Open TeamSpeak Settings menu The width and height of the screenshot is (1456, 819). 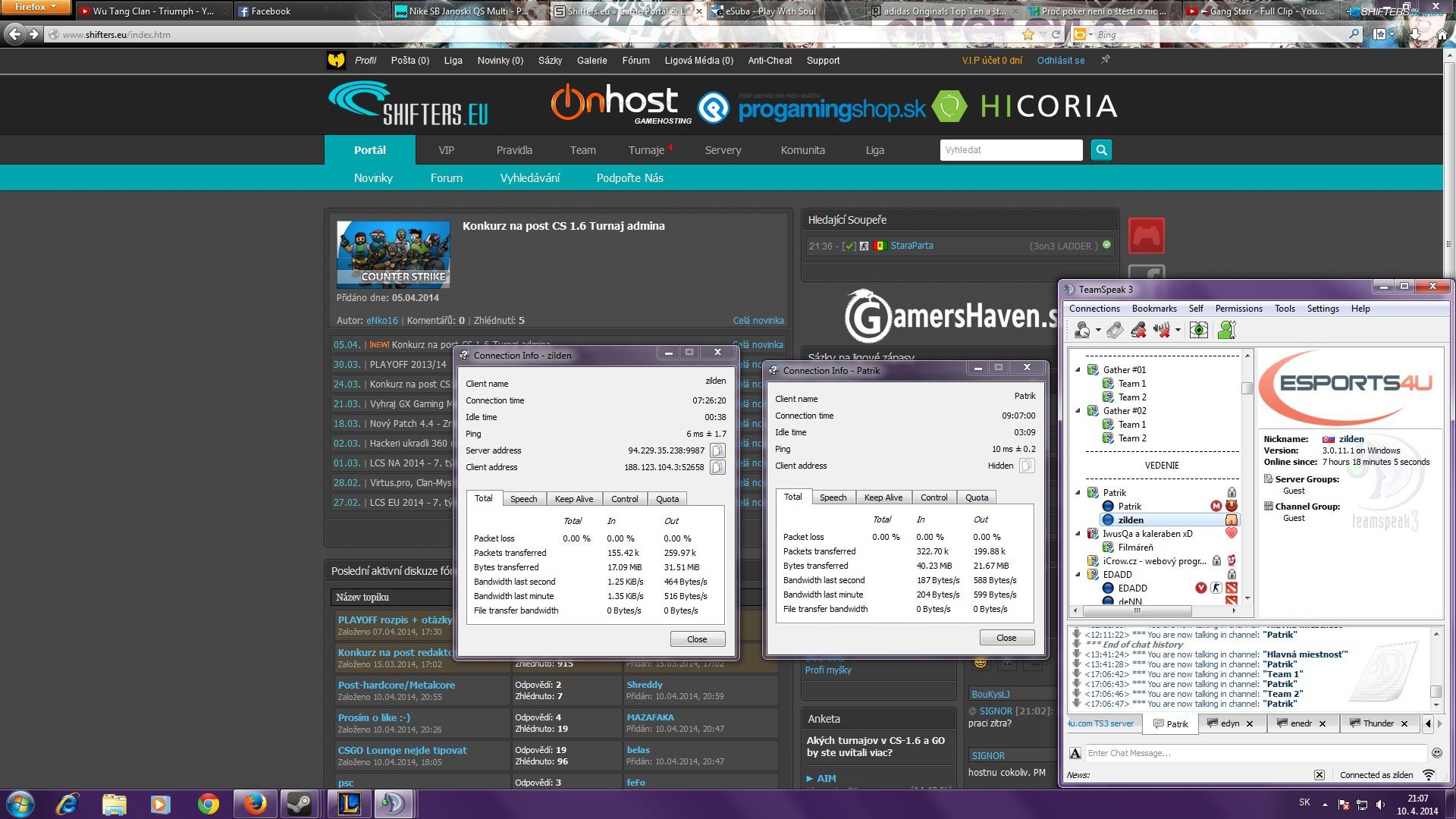[x=1323, y=309]
